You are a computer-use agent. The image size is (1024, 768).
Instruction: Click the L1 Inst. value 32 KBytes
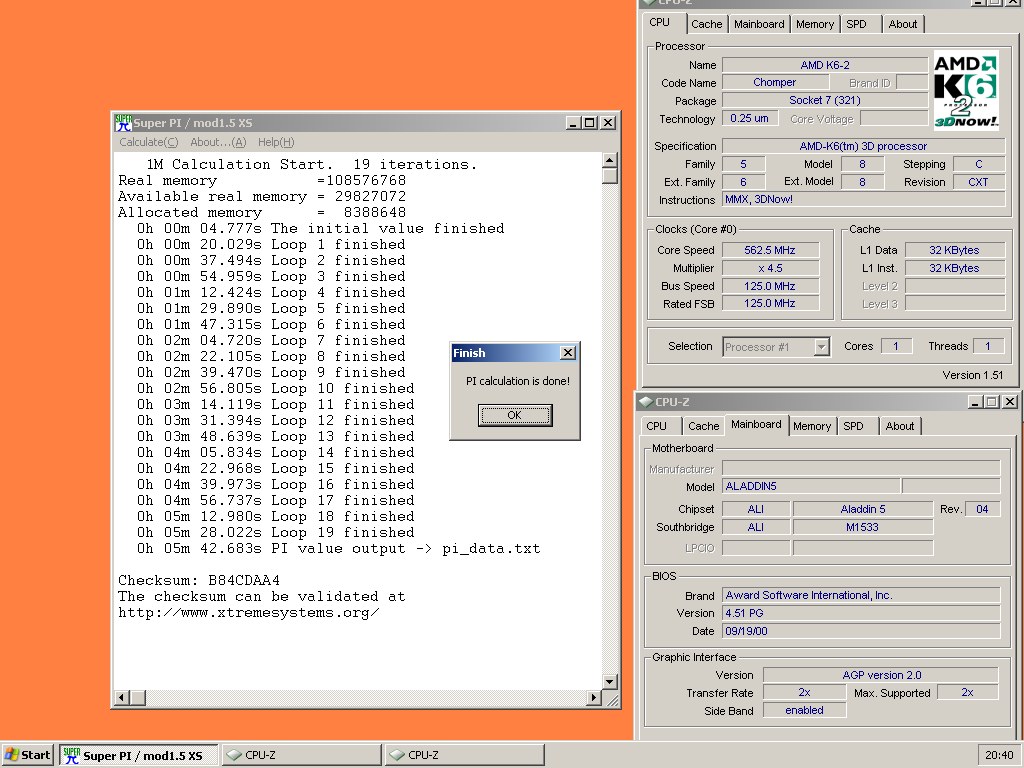pos(954,268)
